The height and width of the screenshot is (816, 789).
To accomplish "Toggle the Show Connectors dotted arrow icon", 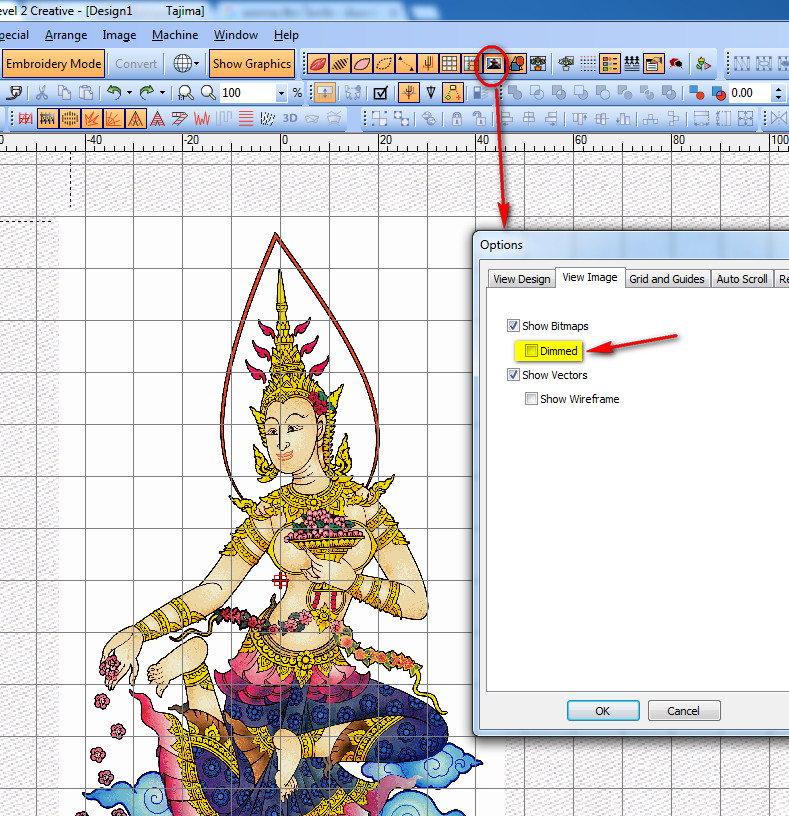I will [x=406, y=64].
